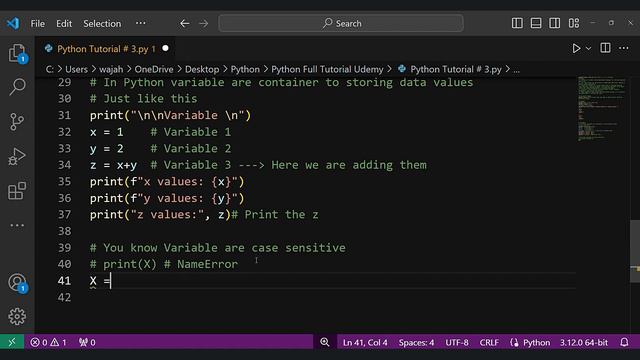Click comment '# Just like this'
Screen dimensions: 640x360
point(143,99)
